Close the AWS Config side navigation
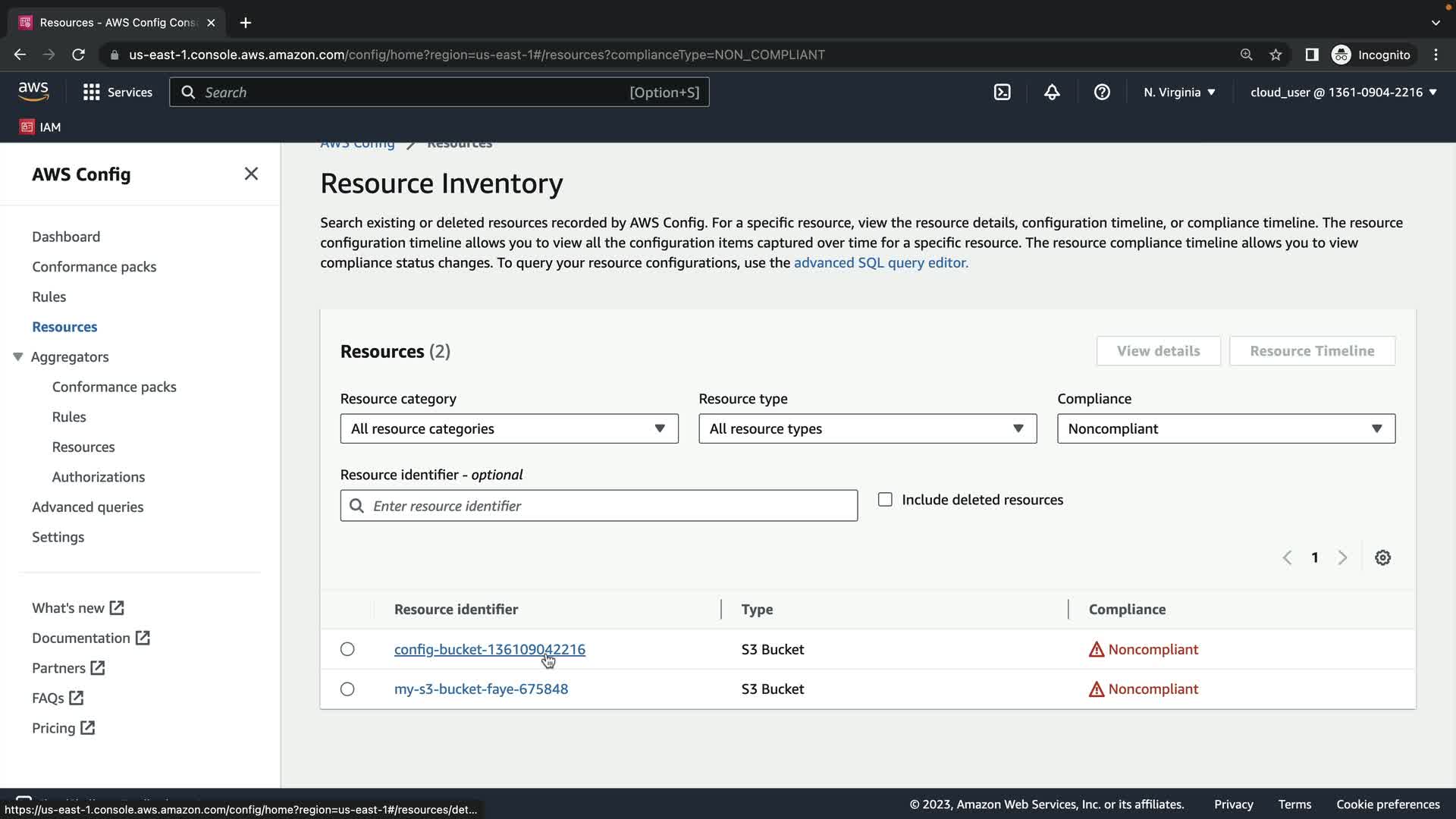This screenshot has height=819, width=1456. tap(251, 174)
